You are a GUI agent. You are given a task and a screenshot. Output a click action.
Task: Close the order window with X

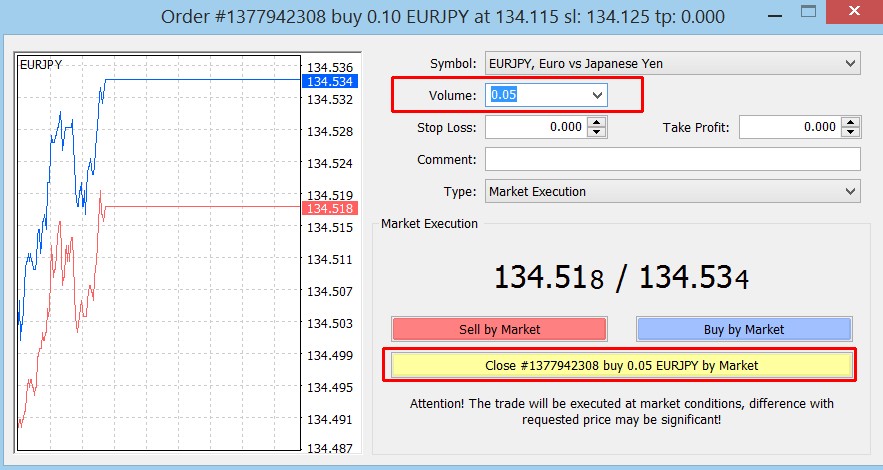click(x=855, y=11)
